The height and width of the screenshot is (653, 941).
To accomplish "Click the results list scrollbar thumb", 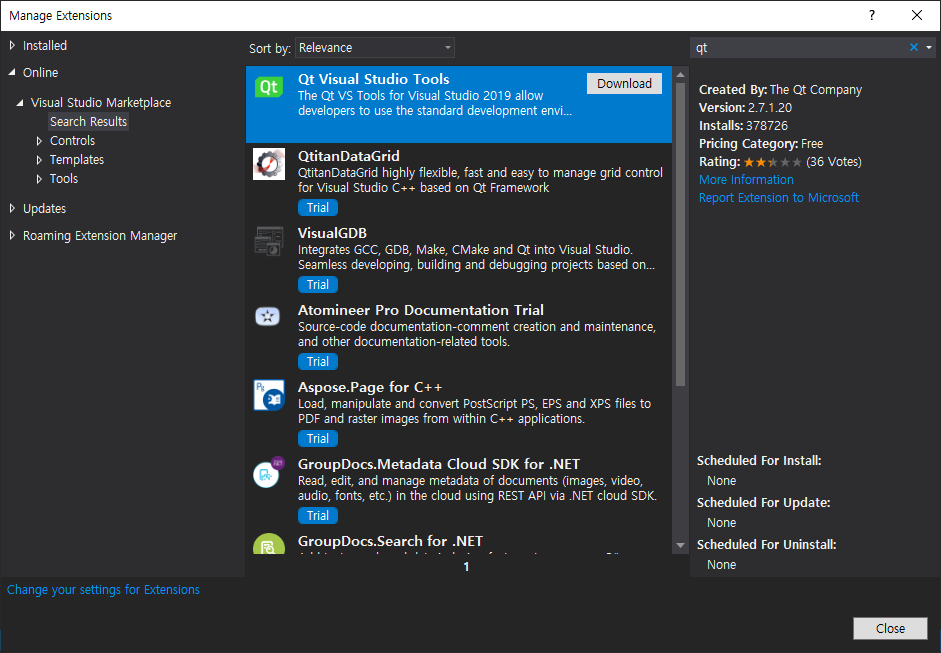I will point(681,234).
